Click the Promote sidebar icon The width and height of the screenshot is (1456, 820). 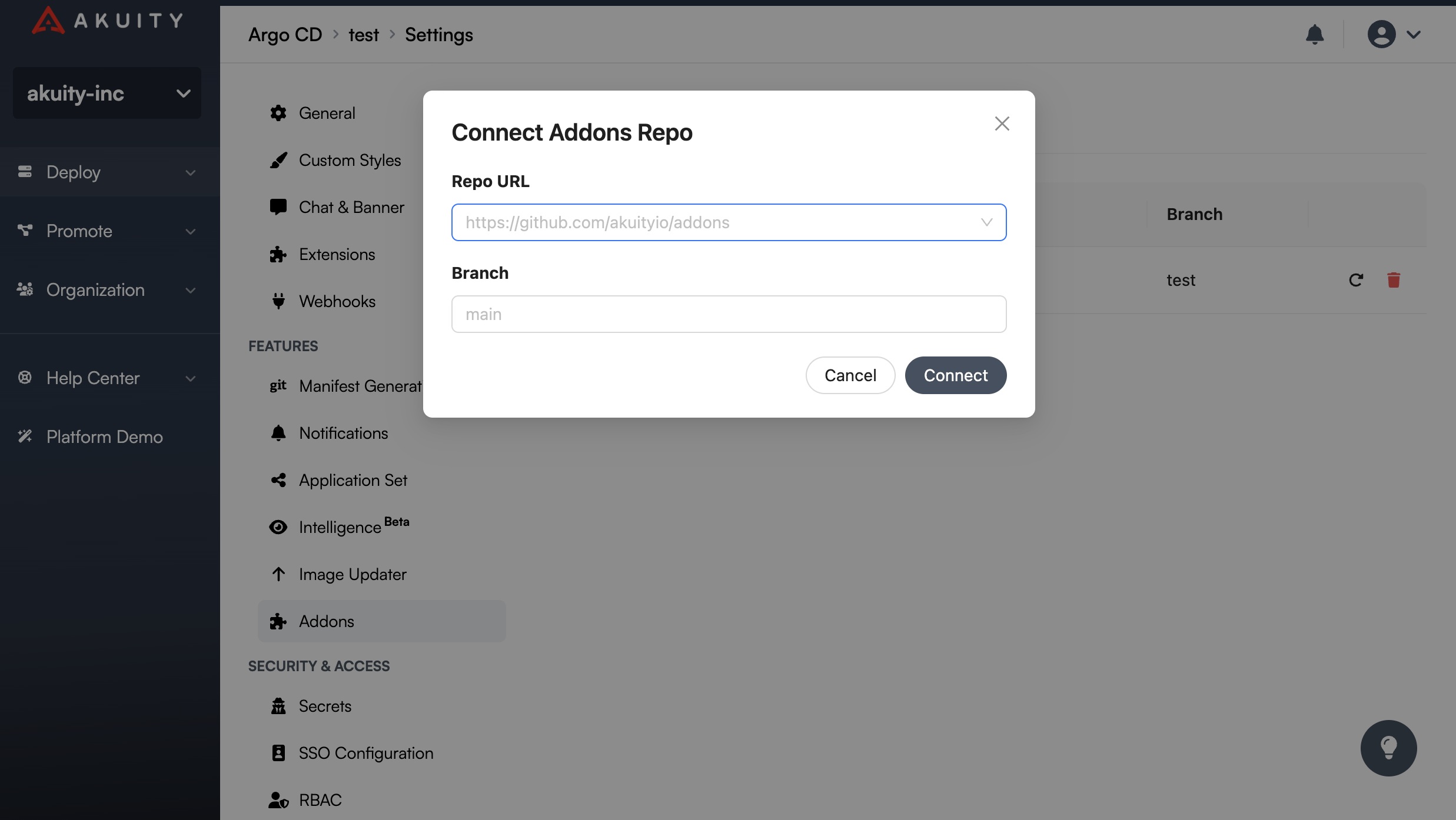(25, 231)
